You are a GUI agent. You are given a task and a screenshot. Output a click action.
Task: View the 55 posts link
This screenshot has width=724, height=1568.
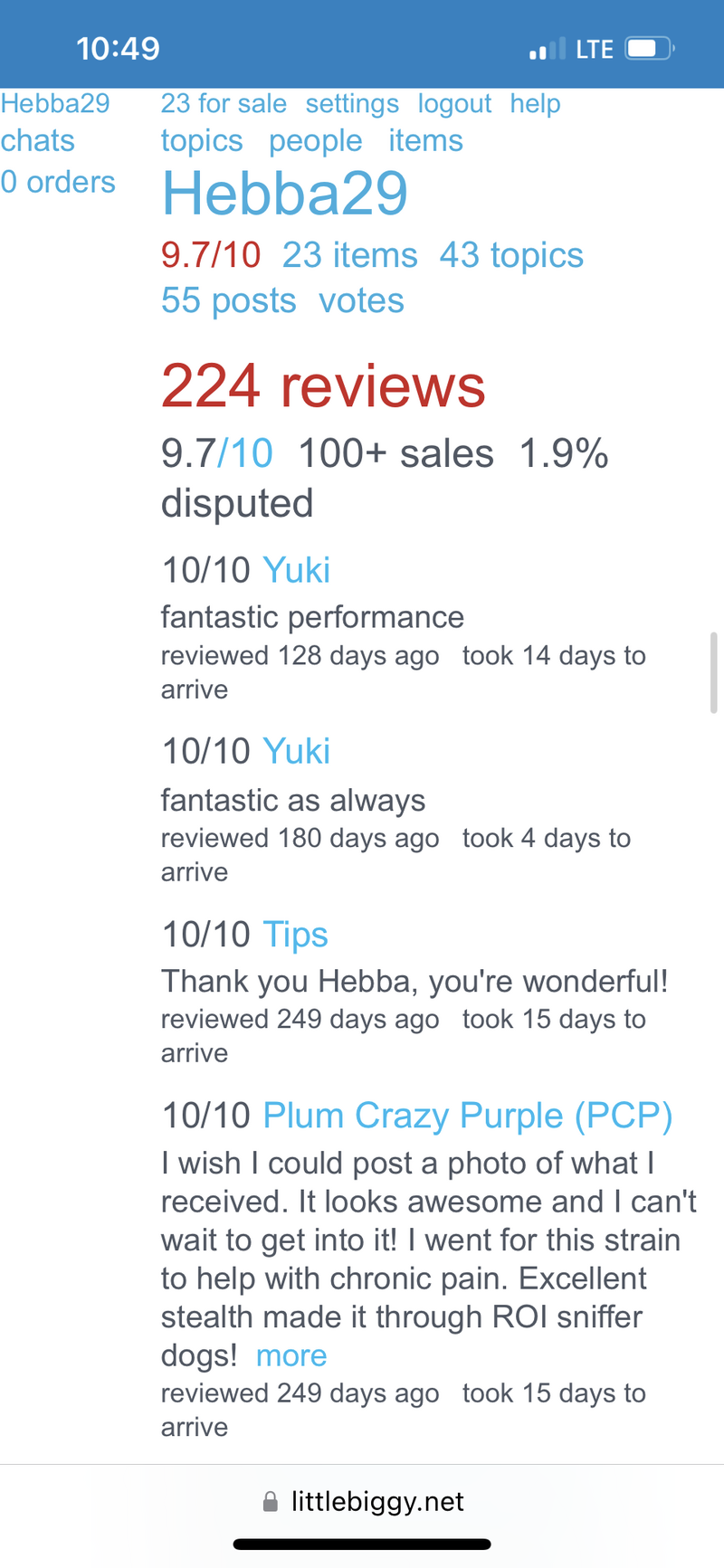228,300
